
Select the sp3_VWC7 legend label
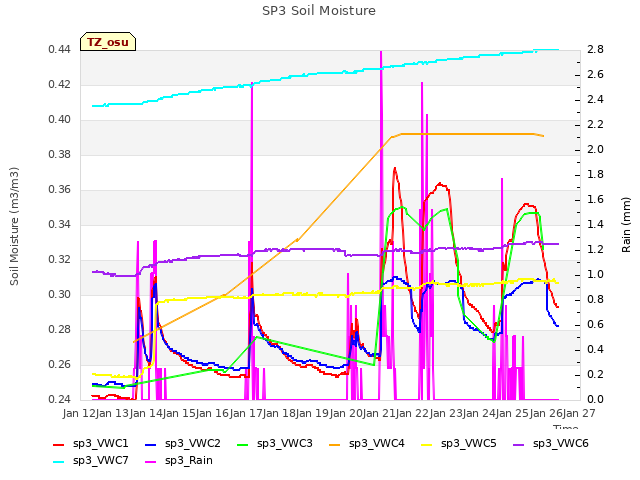pyautogui.click(x=100, y=461)
